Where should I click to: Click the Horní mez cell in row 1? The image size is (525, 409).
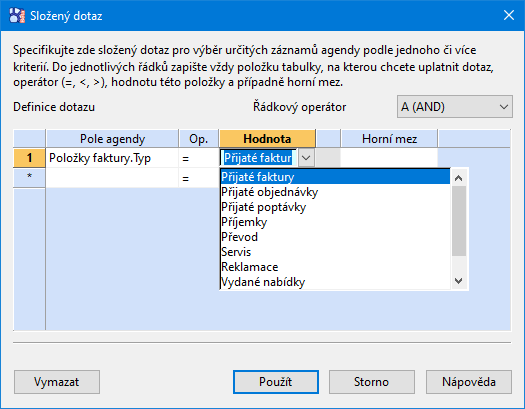pyautogui.click(x=389, y=158)
